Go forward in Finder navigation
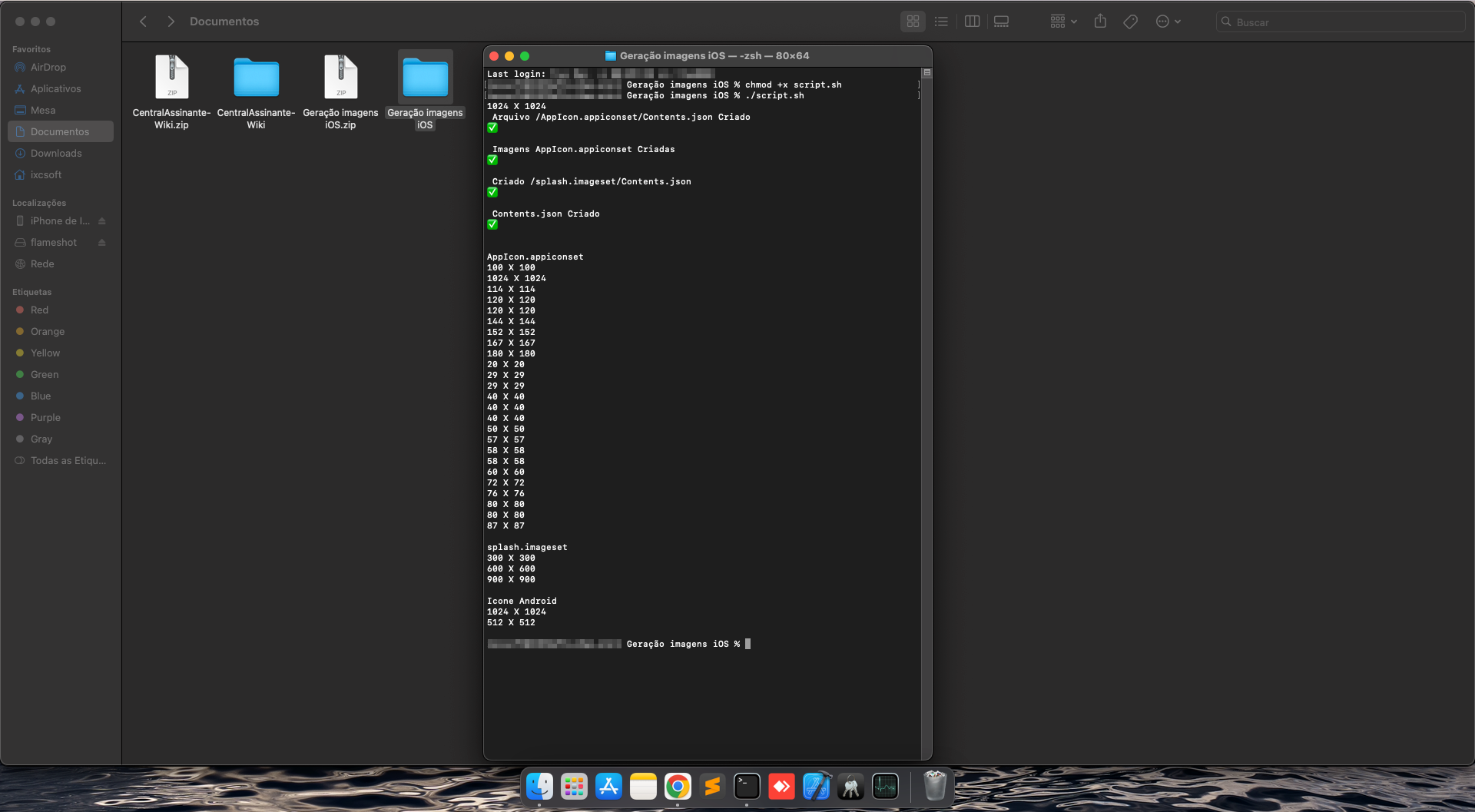Viewport: 1475px width, 812px height. pos(171,22)
